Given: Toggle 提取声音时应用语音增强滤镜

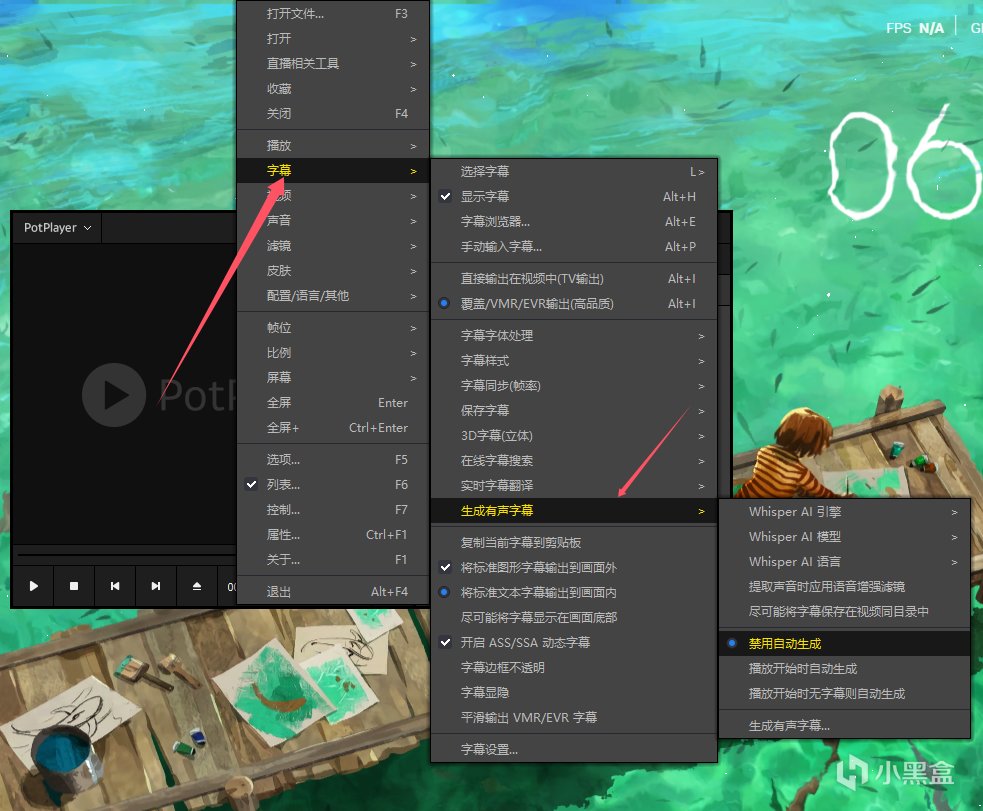Looking at the screenshot, I should (x=844, y=587).
